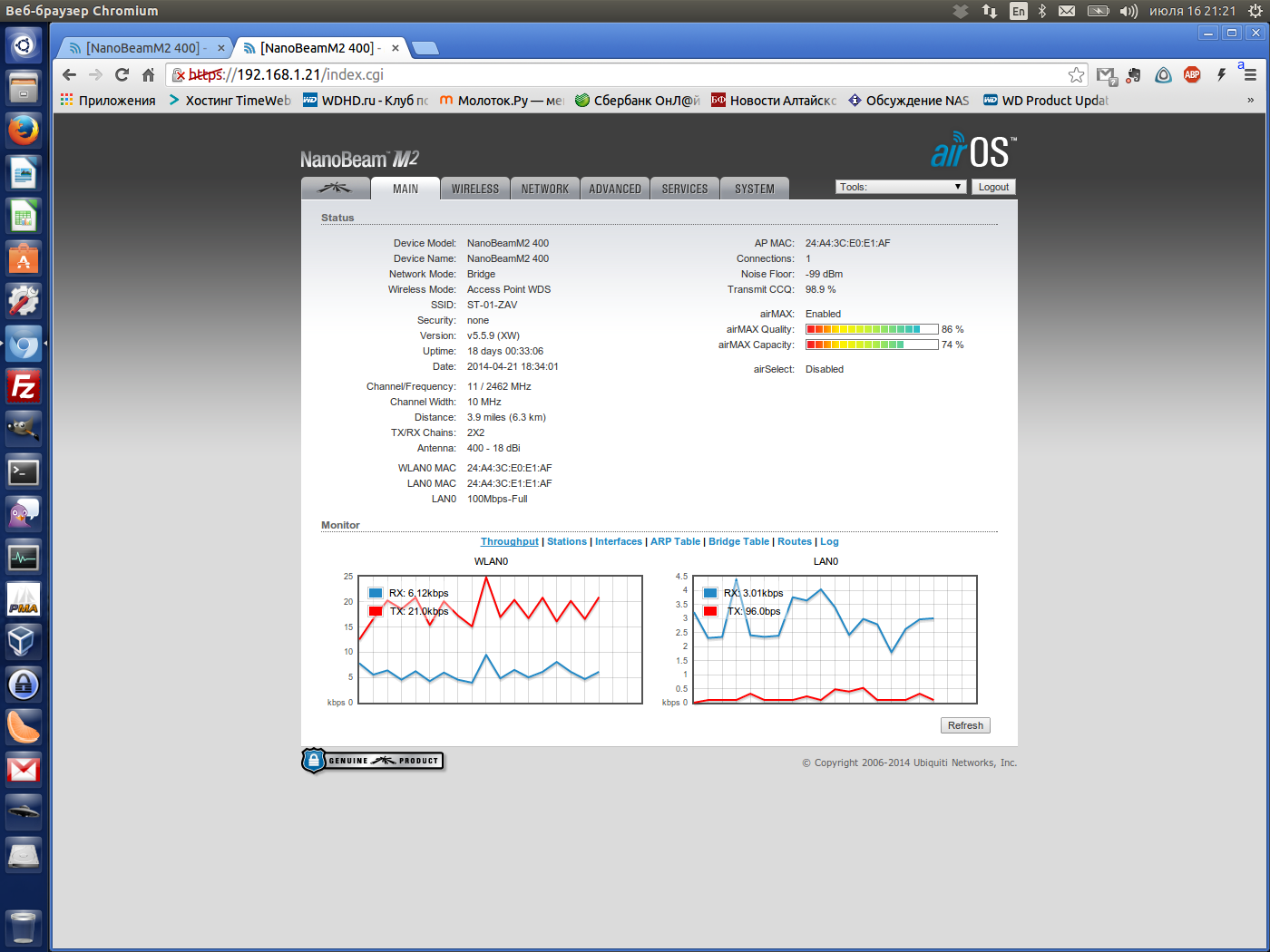This screenshot has width=1270, height=952.
Task: Open the WD Product Update bookmark
Action: [1046, 100]
